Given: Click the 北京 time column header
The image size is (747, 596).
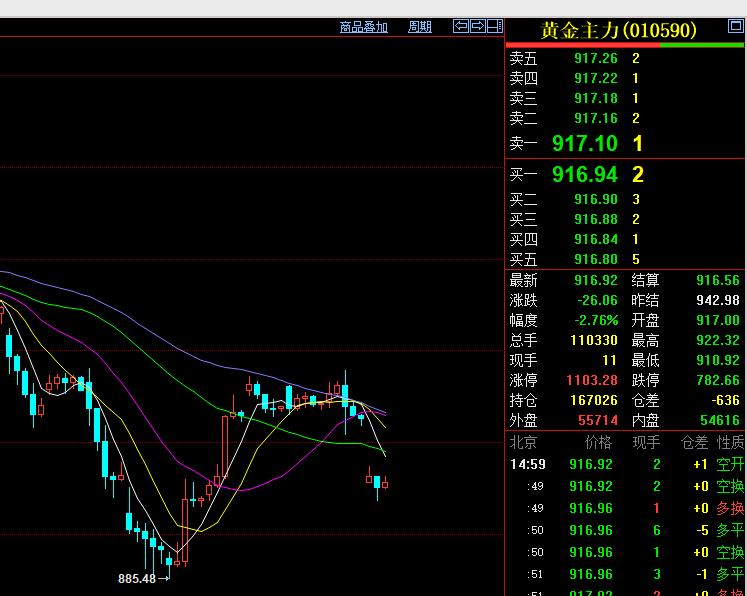Looking at the screenshot, I should click(x=523, y=443).
